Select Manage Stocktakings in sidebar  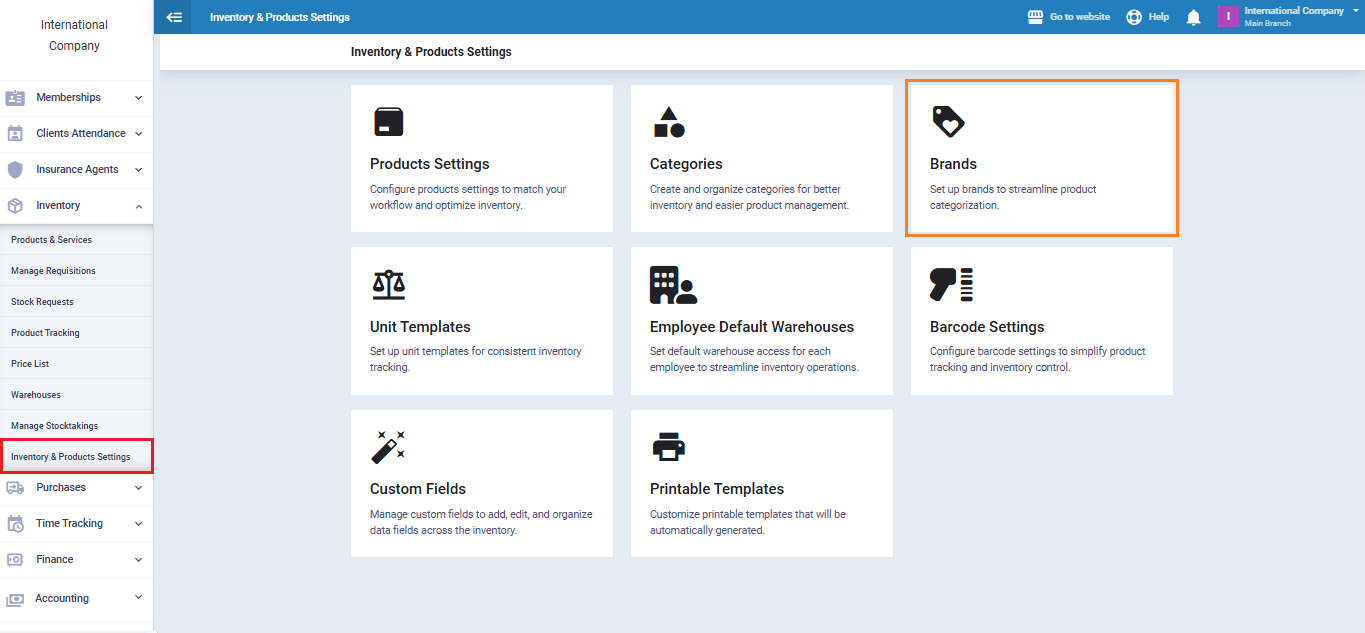pyautogui.click(x=54, y=426)
